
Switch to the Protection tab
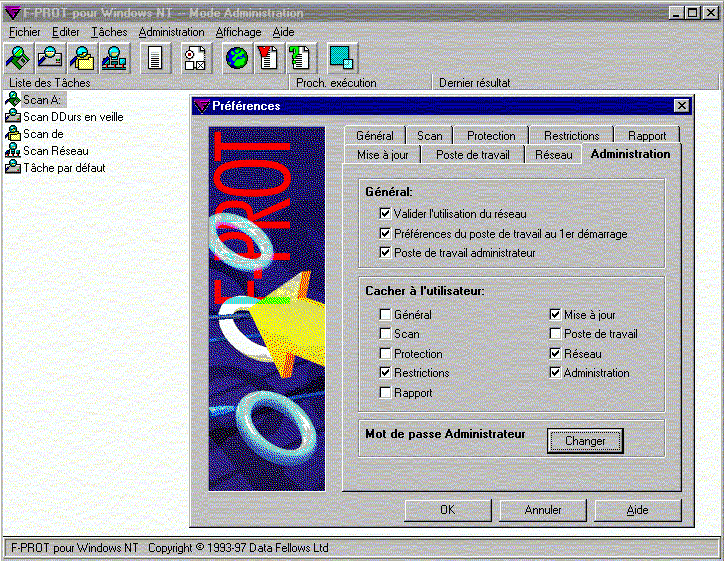tap(491, 136)
